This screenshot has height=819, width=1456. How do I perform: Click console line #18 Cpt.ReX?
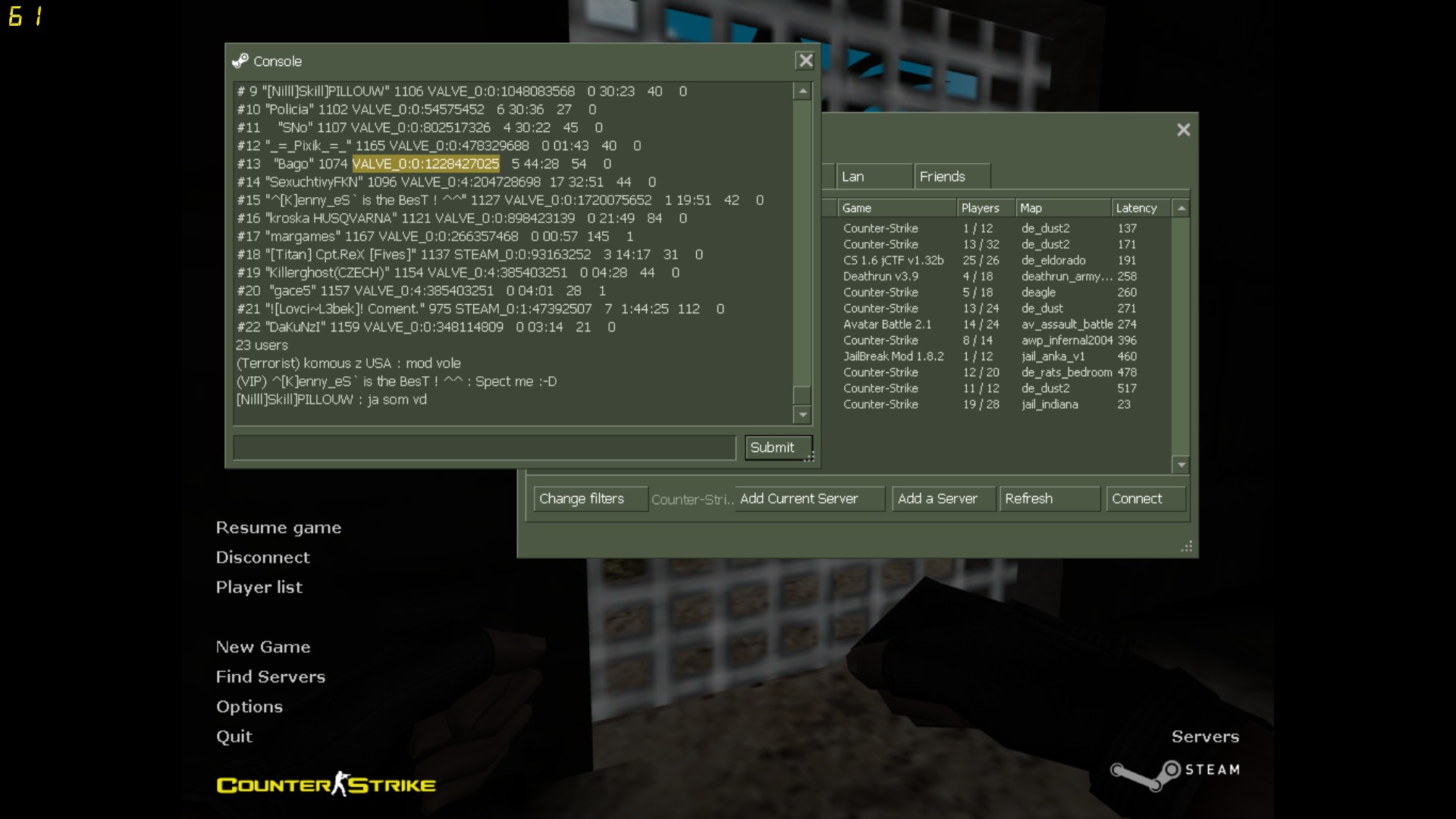tap(469, 254)
